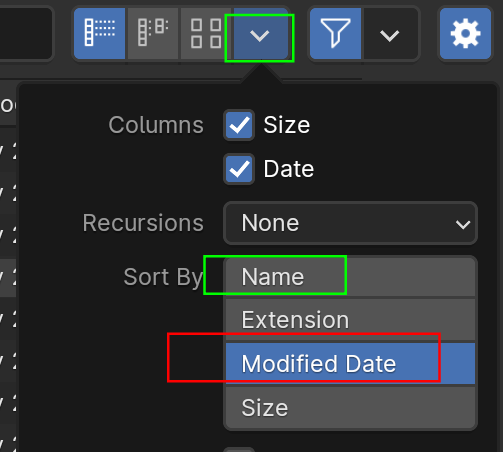Click the gear options icon
The image size is (503, 452).
click(x=465, y=33)
